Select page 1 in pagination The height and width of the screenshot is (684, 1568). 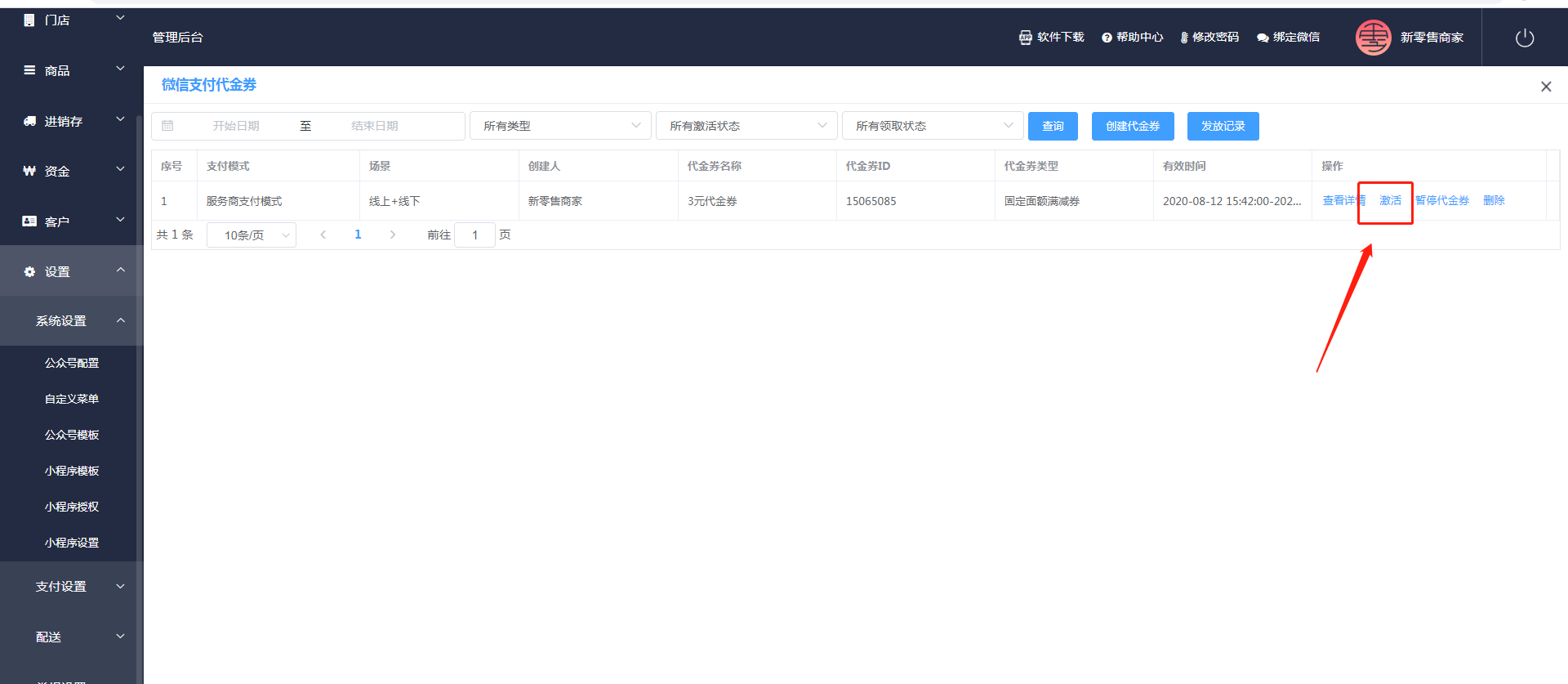(358, 235)
